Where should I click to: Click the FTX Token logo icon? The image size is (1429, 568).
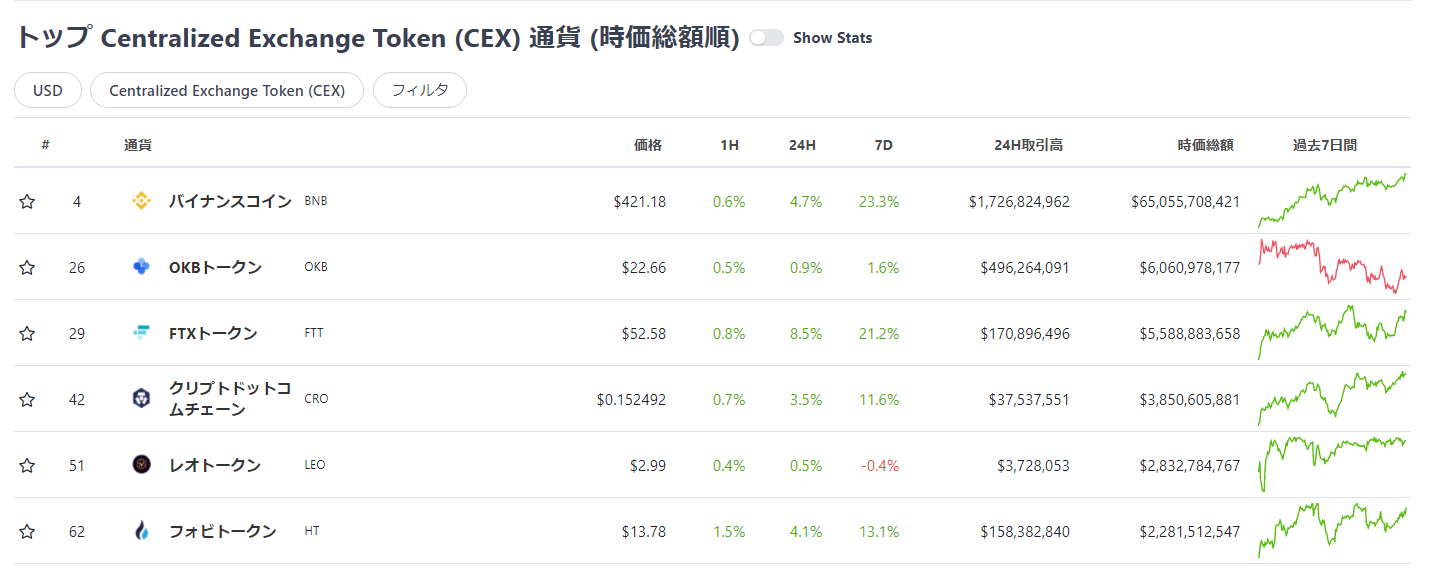(141, 333)
